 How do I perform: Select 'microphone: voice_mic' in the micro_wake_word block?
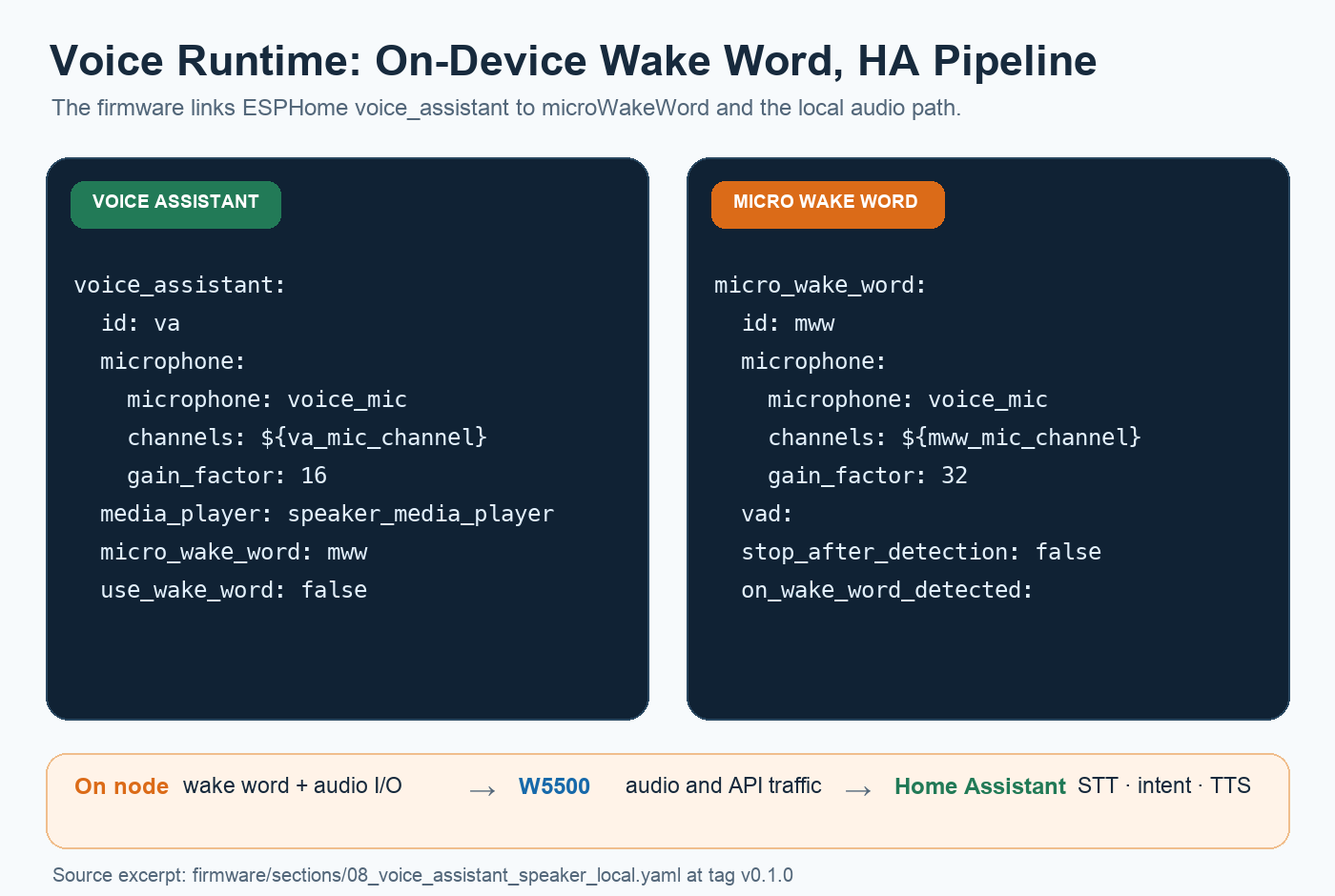(908, 399)
